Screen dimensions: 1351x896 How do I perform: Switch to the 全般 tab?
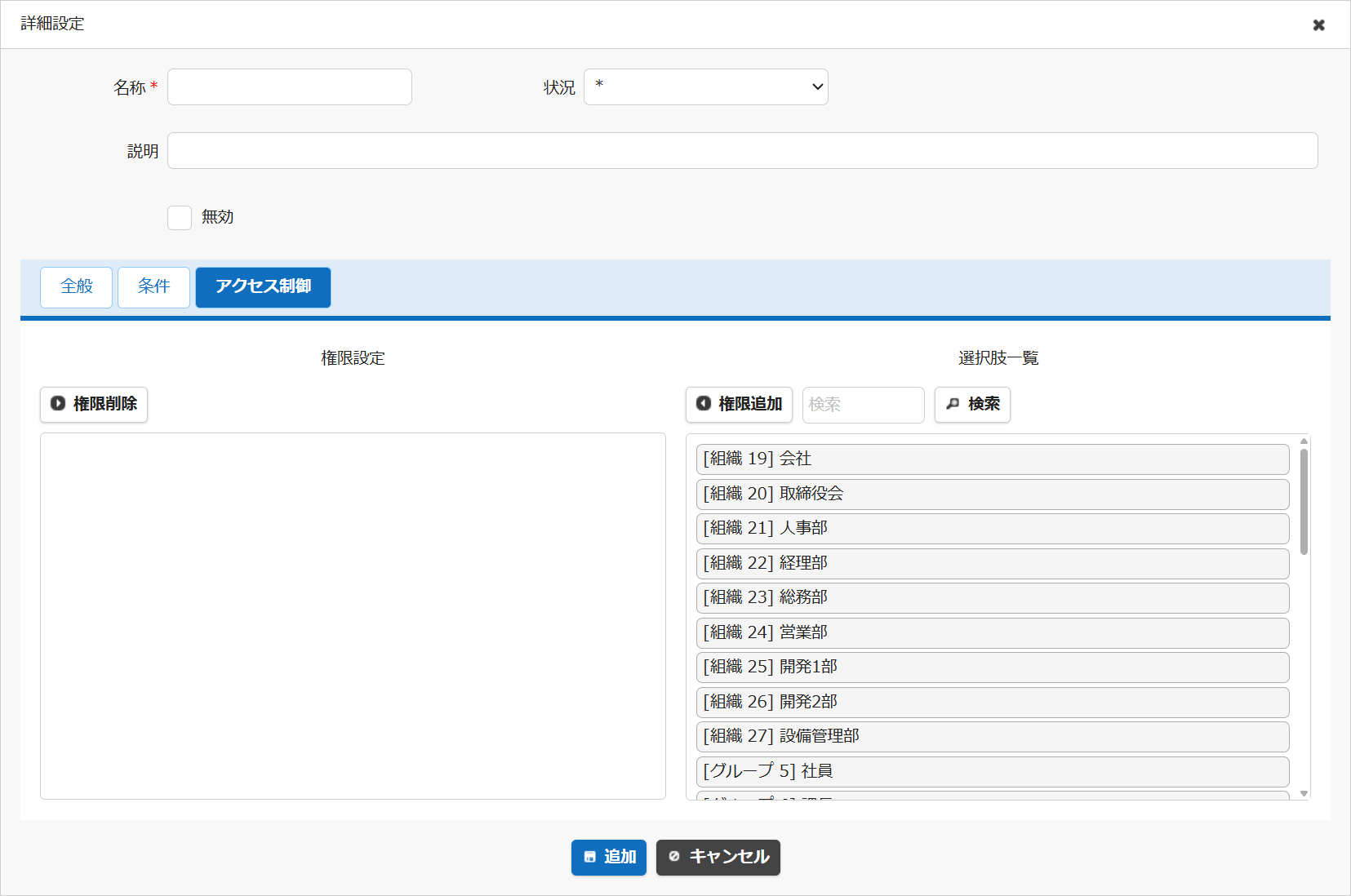coord(76,287)
